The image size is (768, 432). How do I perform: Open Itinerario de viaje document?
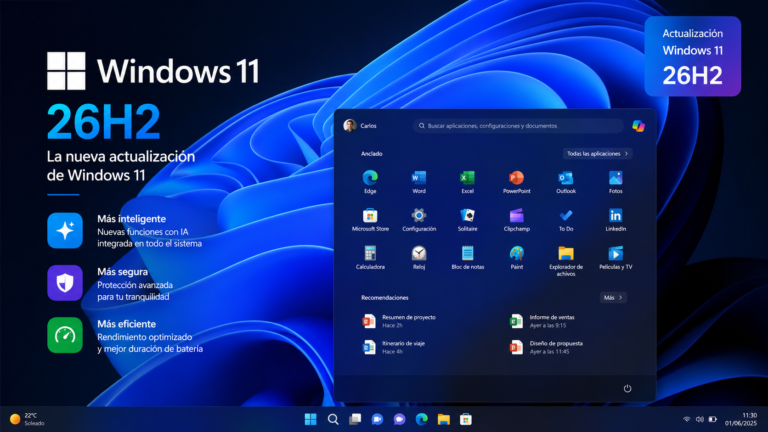tap(393, 347)
